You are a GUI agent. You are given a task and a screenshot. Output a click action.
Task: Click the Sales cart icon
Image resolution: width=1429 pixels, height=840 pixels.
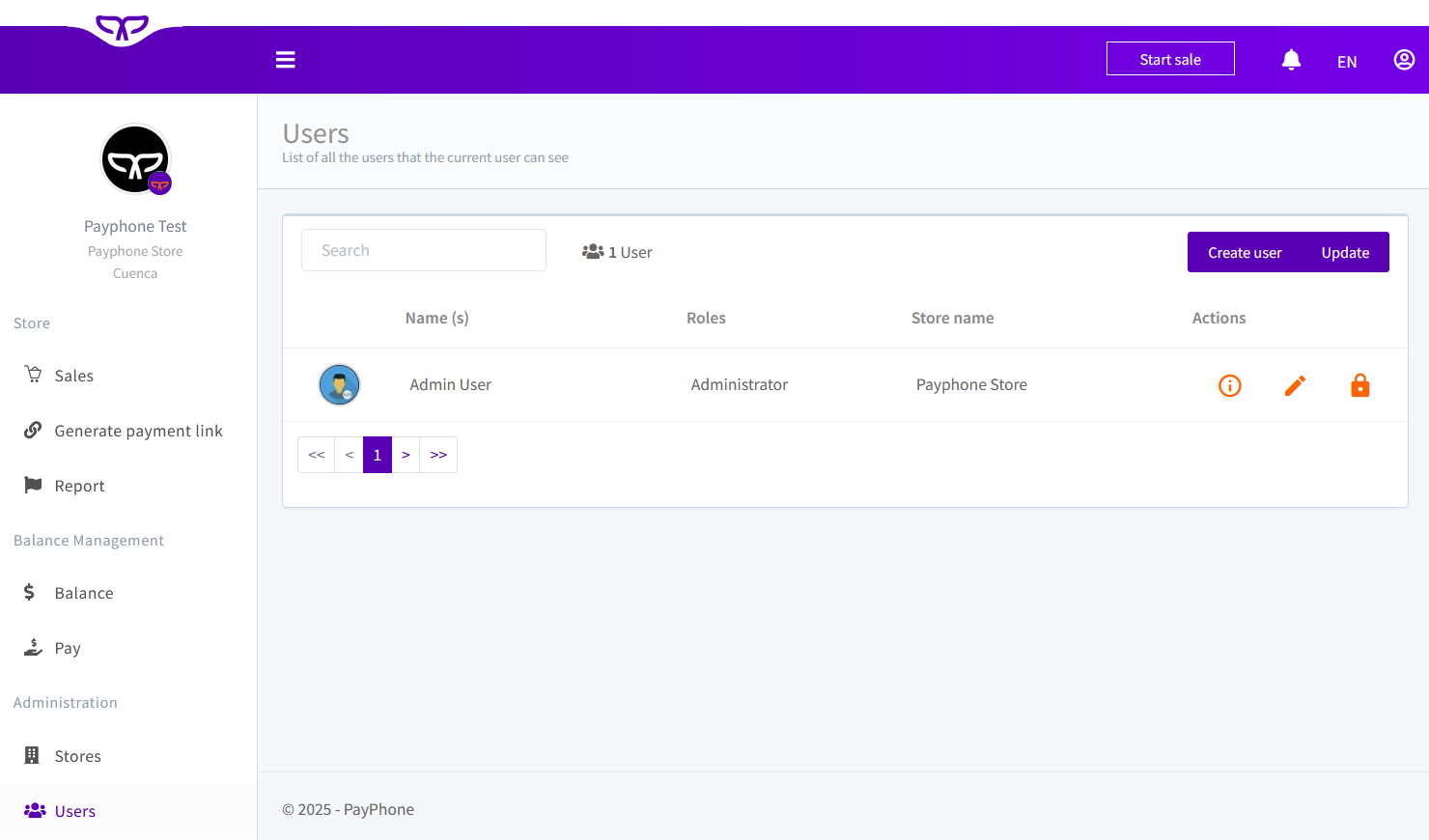[33, 374]
